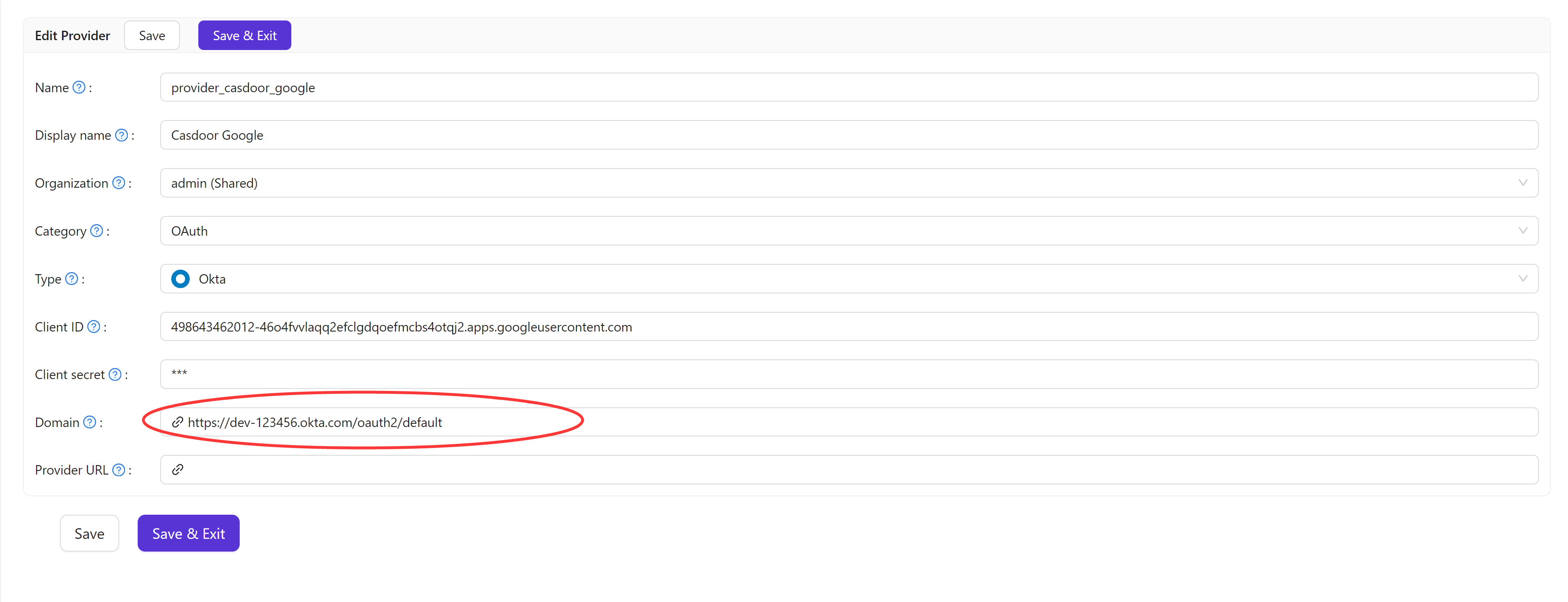The image size is (1568, 602).
Task: Open the Client secret help tooltip
Action: pyautogui.click(x=116, y=374)
